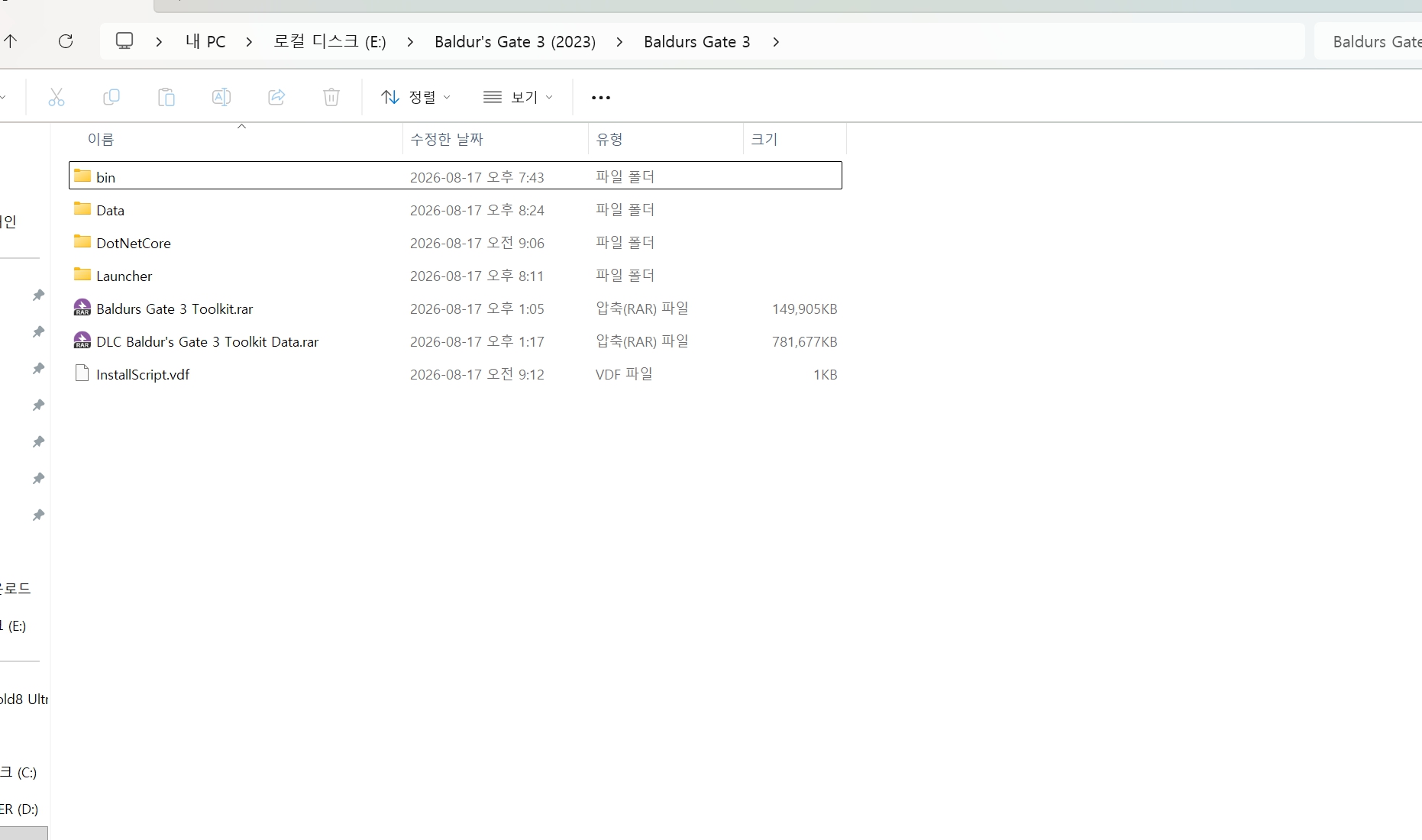Select the DotNetCore folder name
Screen dimensions: 1422x840
click(x=134, y=243)
